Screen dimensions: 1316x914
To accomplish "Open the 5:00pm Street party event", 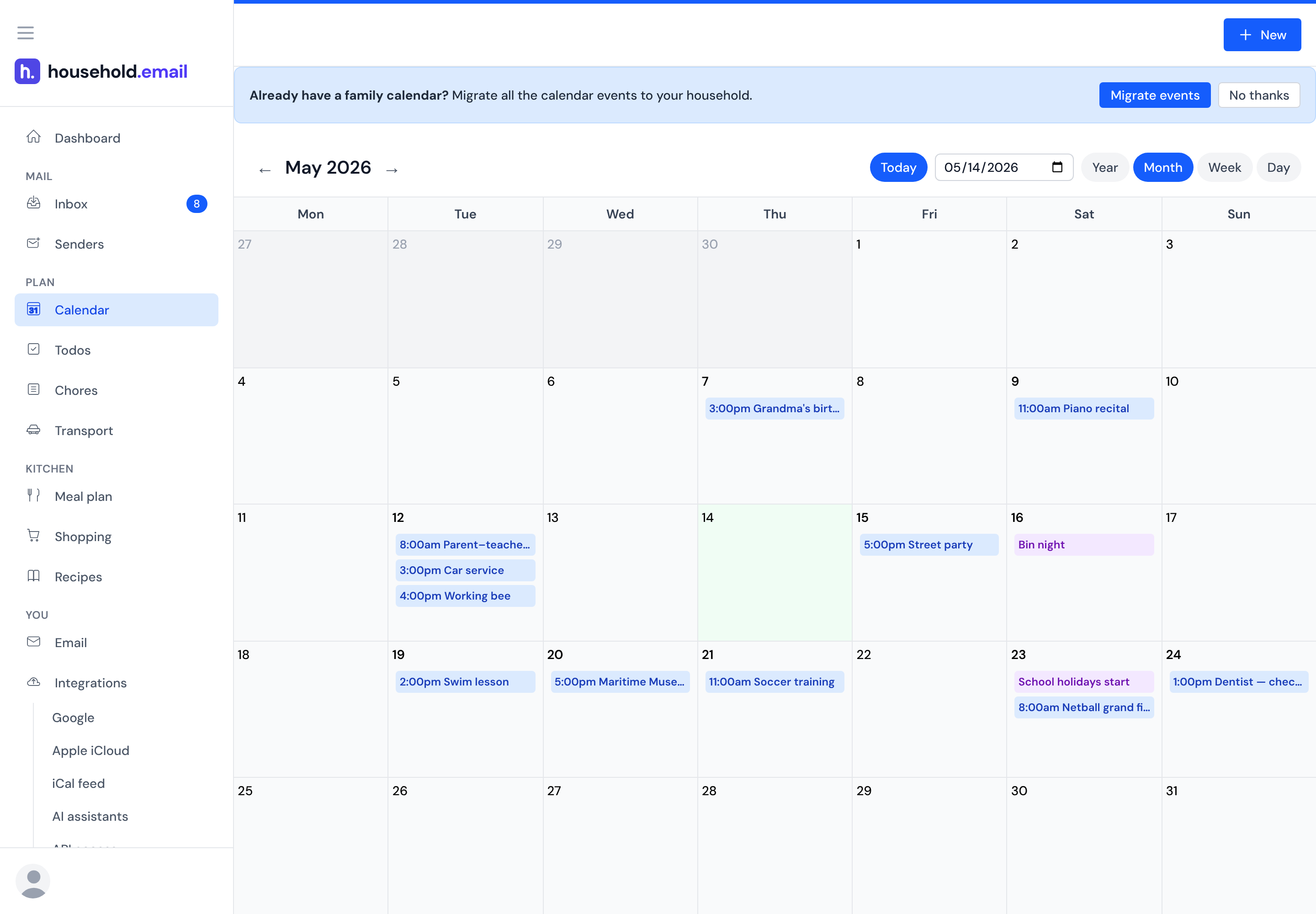I will (x=929, y=545).
